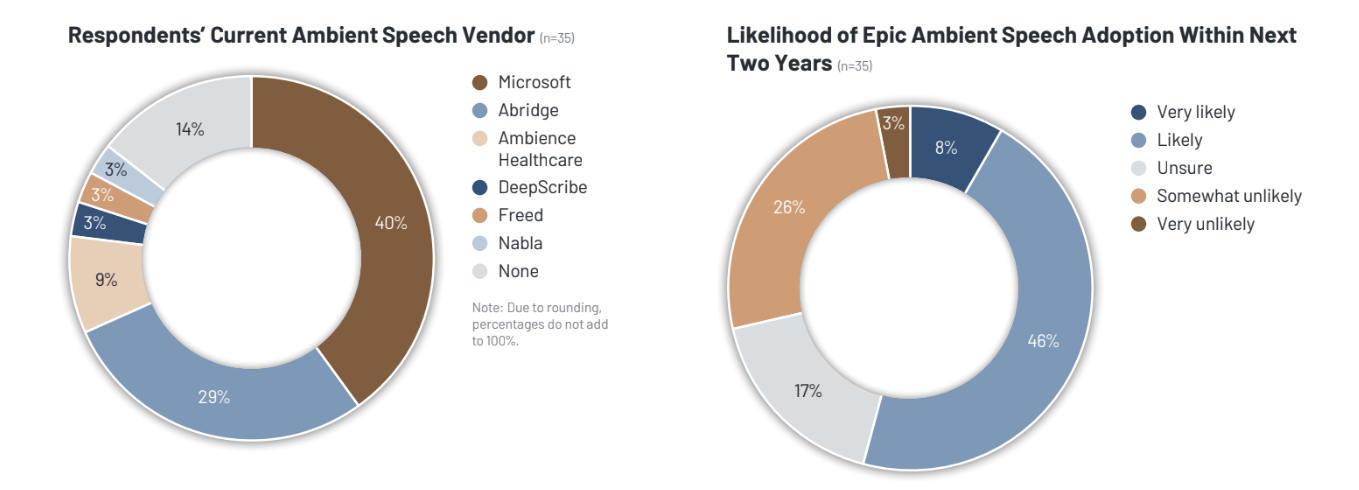Image resolution: width=1359 pixels, height=490 pixels.
Task: Click the 17% Unsure donut segment
Action: [803, 388]
